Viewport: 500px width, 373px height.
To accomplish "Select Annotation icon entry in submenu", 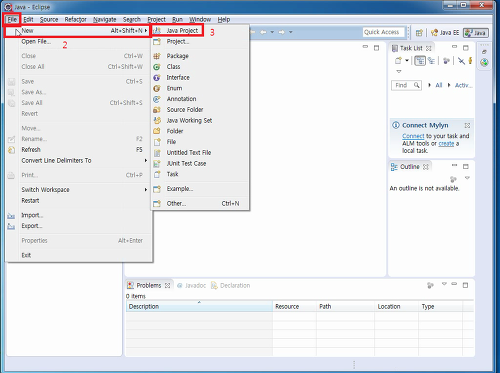I will tap(200, 99).
